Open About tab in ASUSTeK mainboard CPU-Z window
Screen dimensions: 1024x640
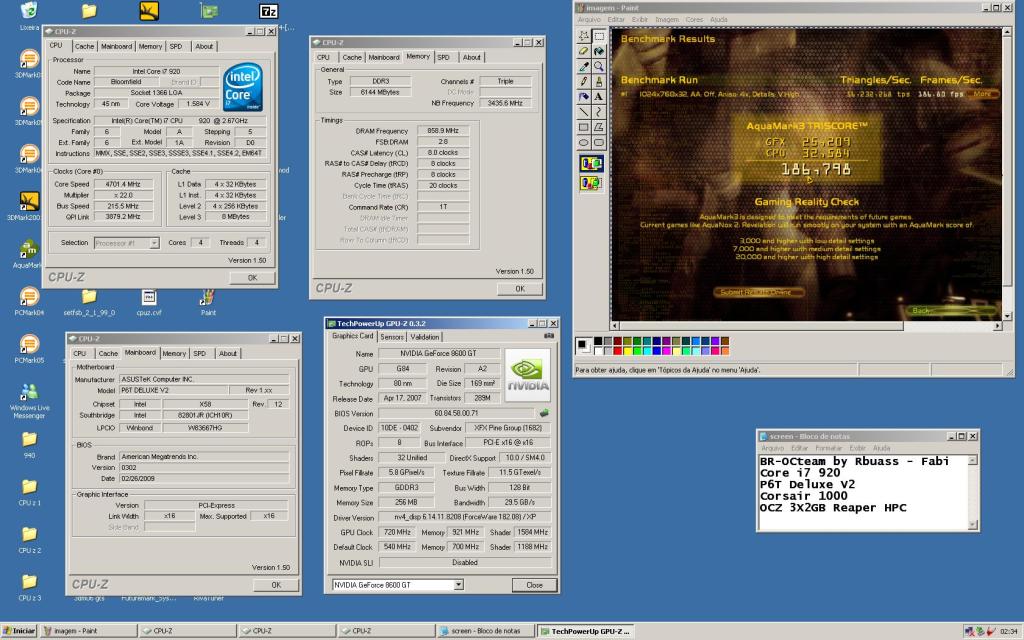228,353
